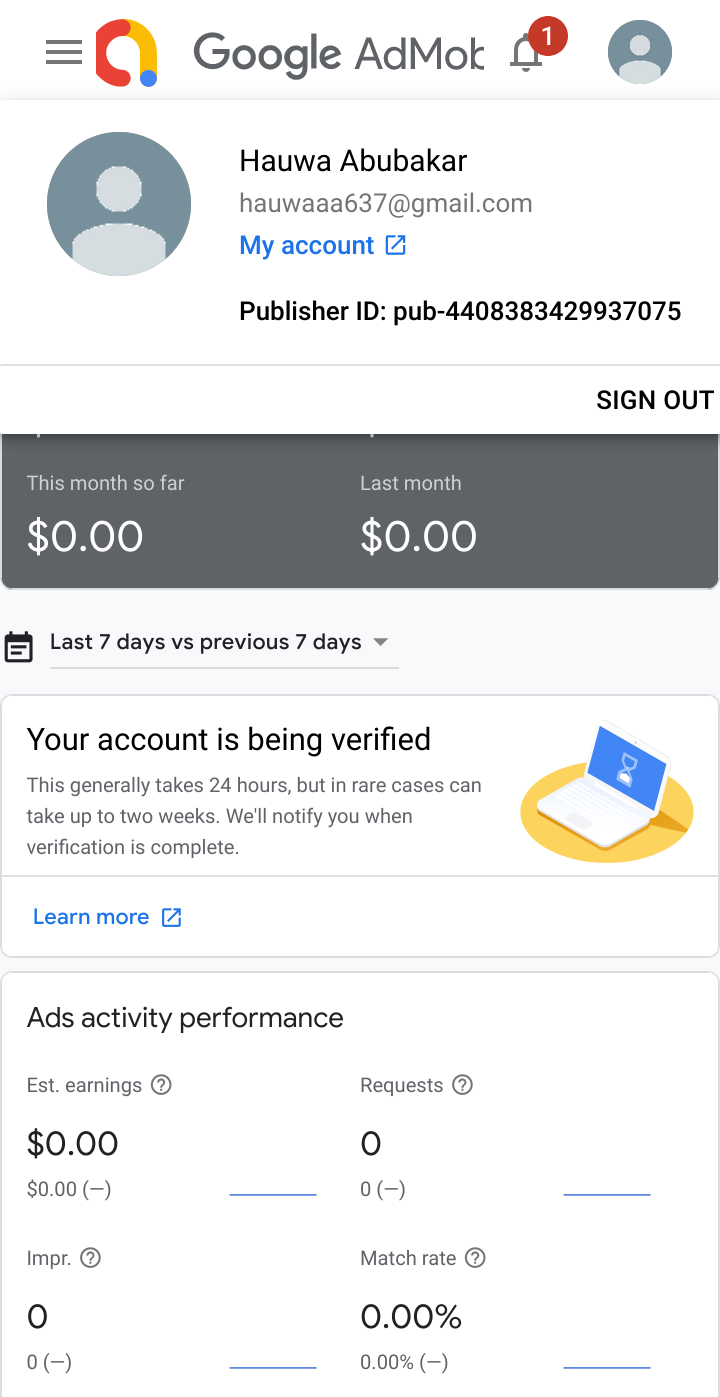This screenshot has height=1397, width=720.
Task: Expand the Last 7 days comparison dropdown
Action: 380,643
